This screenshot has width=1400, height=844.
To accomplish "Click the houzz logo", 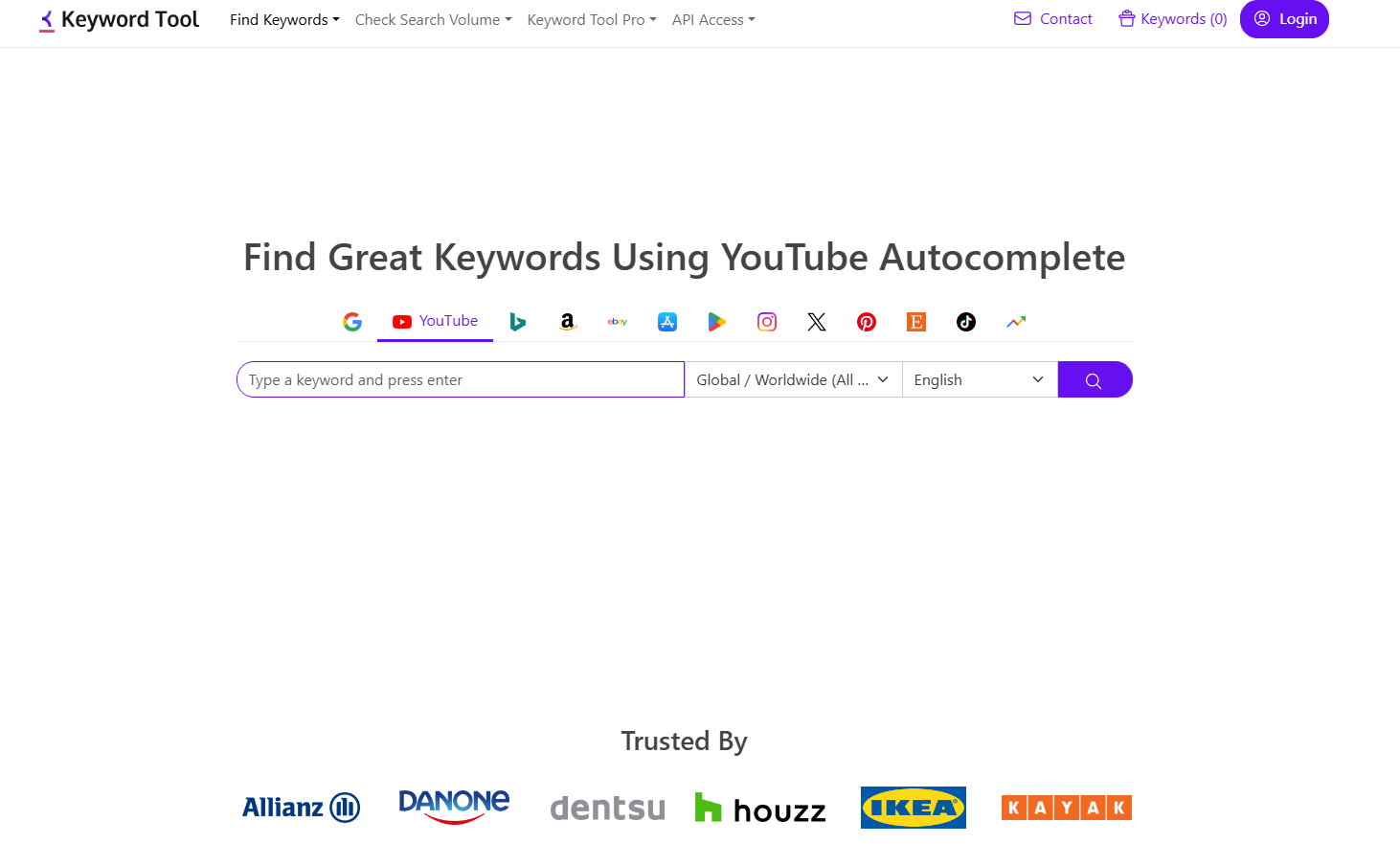I will click(x=760, y=809).
